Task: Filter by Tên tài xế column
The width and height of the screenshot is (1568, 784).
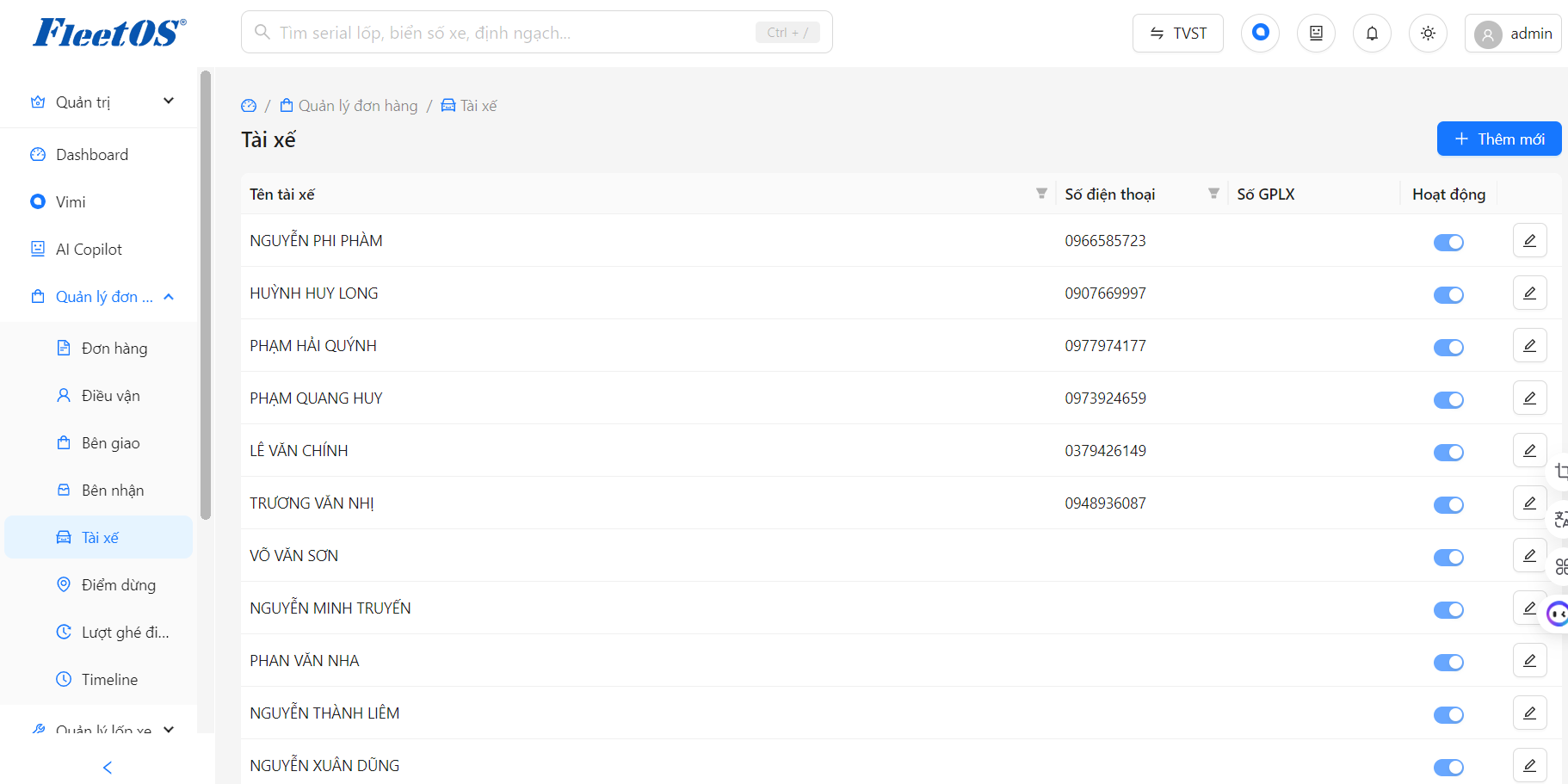Action: [x=1041, y=194]
